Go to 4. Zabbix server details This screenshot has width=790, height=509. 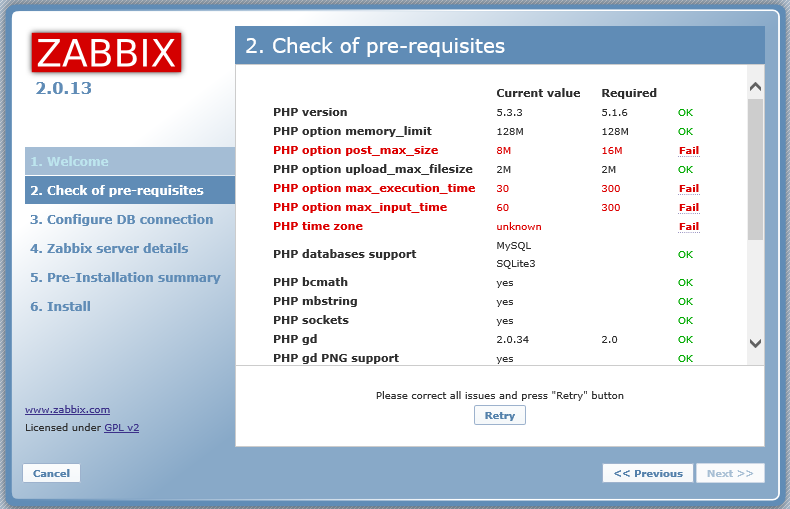click(109, 248)
